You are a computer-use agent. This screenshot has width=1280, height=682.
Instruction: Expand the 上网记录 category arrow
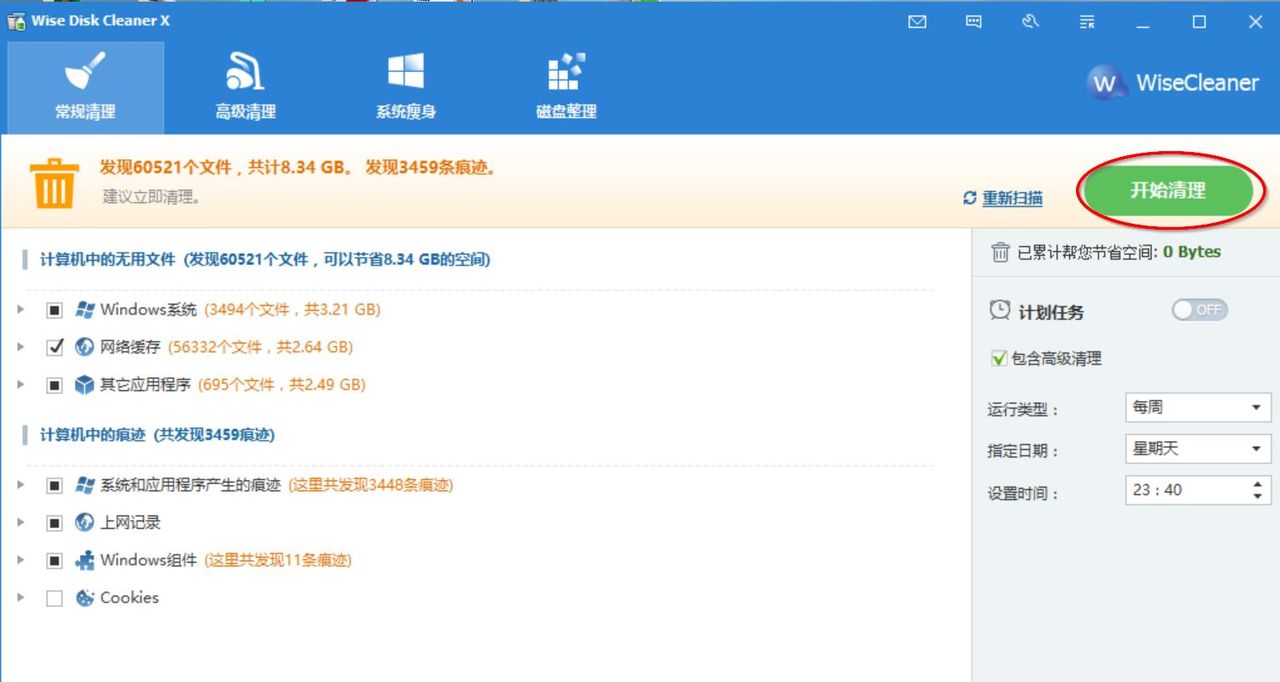(22, 523)
